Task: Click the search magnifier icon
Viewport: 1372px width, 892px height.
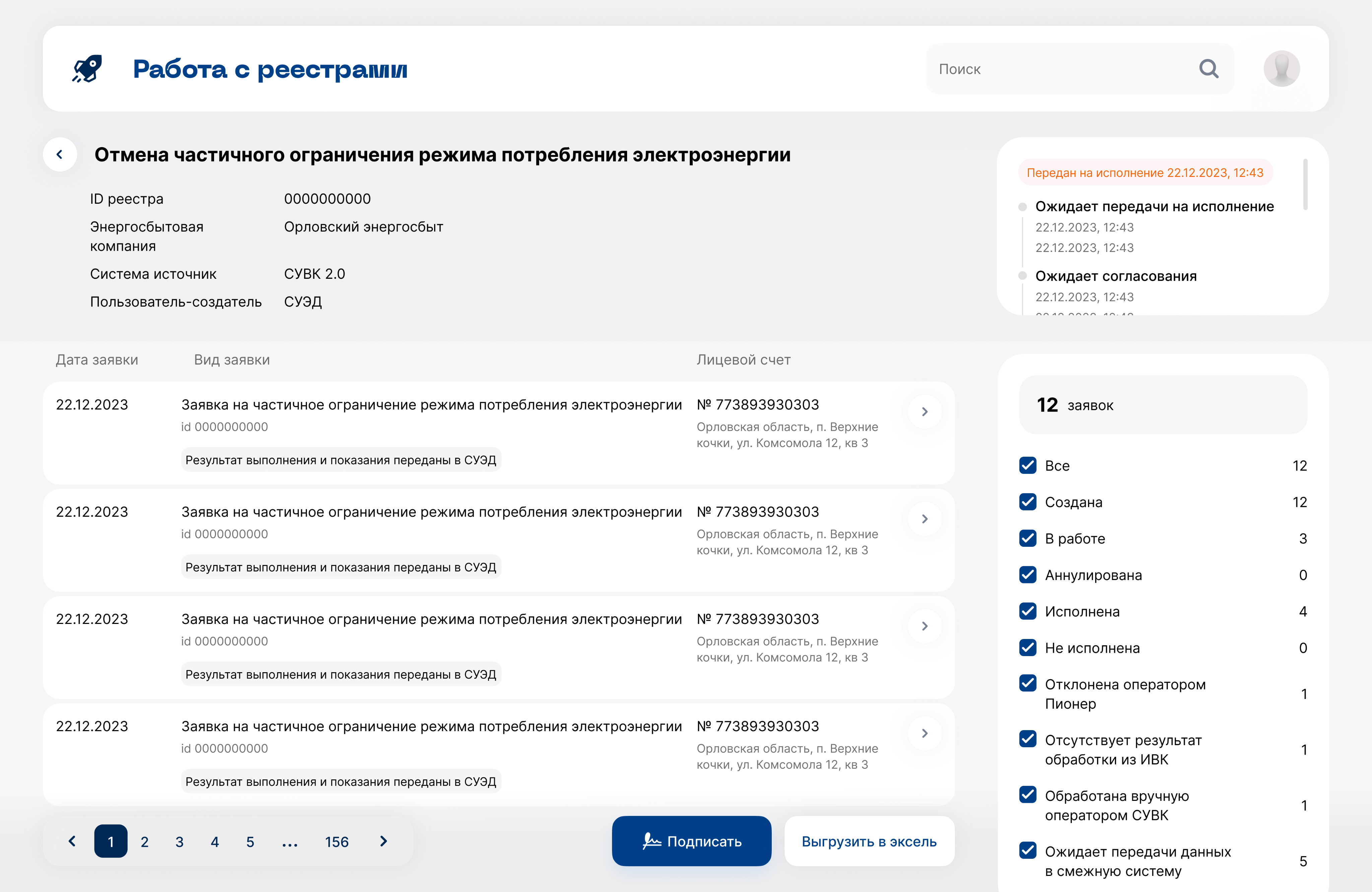Action: [1208, 69]
